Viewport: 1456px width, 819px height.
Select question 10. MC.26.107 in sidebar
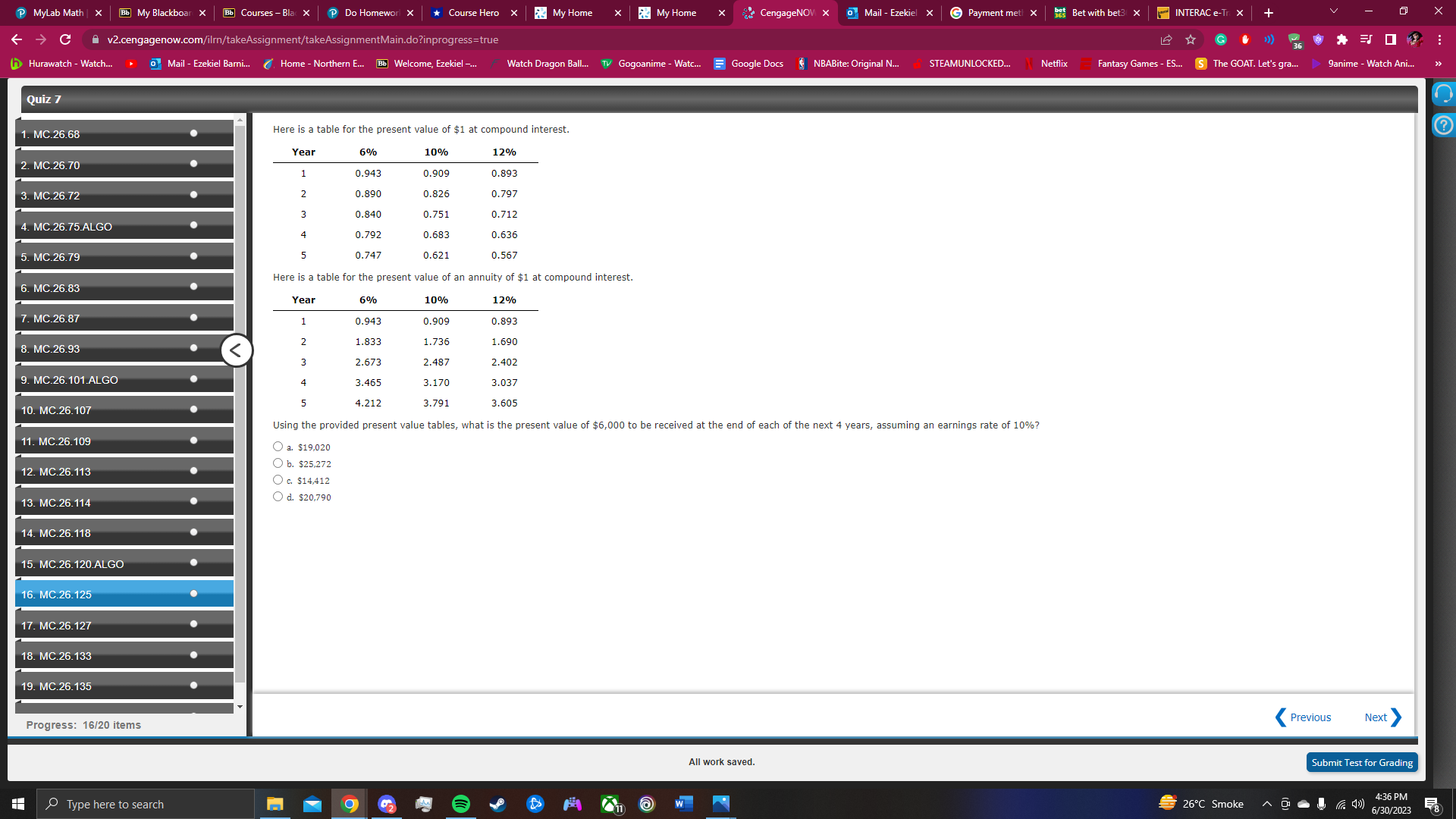coord(124,409)
